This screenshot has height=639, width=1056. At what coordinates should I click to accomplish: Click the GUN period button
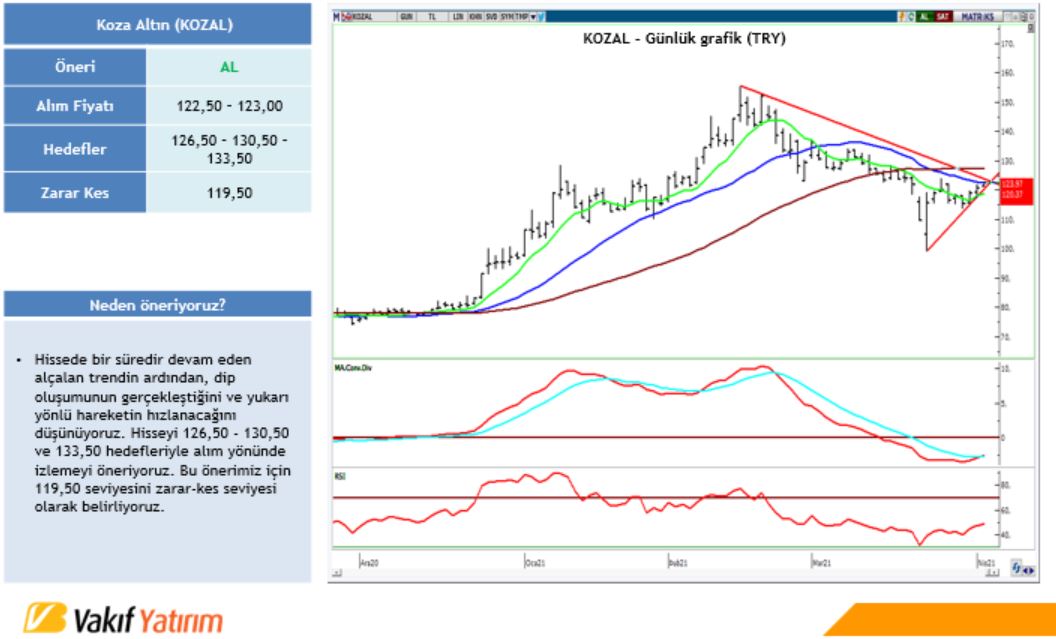406,16
